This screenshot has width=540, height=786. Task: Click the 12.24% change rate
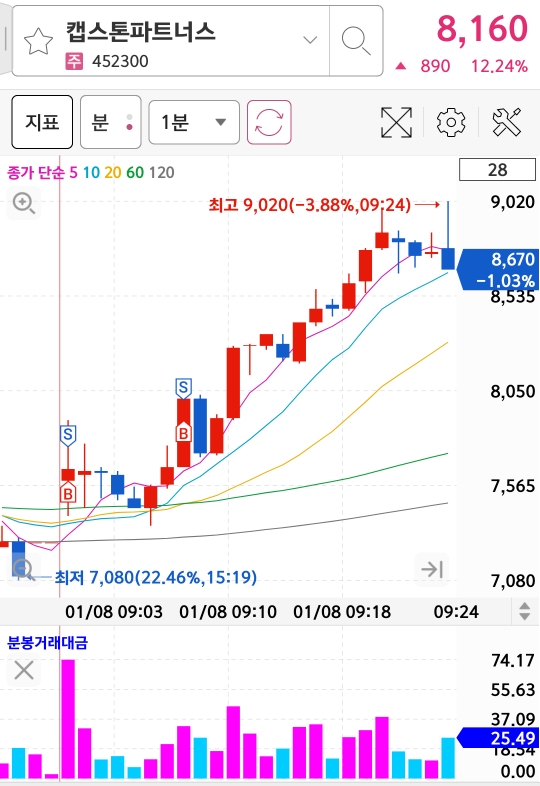(x=499, y=66)
